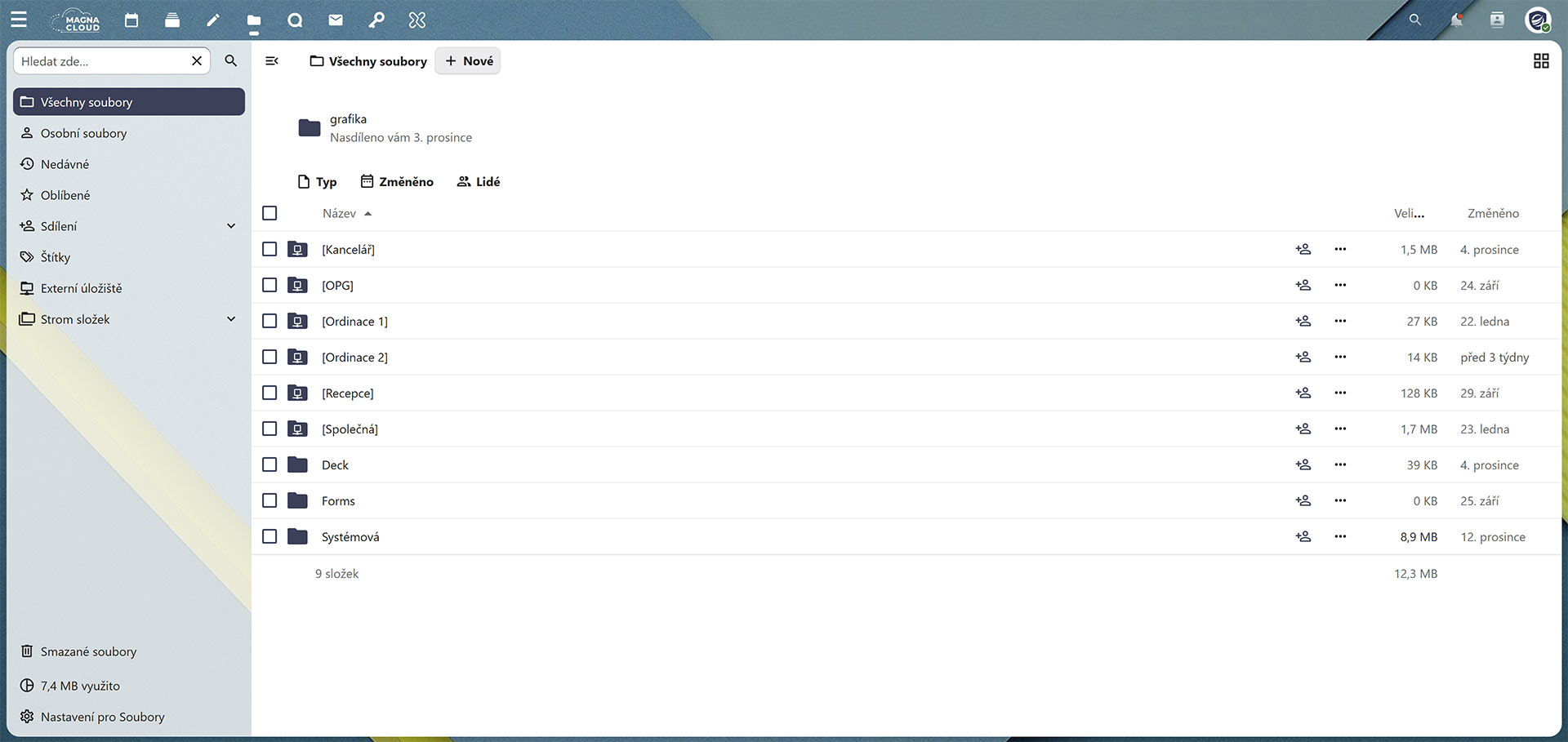1568x742 pixels.
Task: Expand the Strom složek tree
Action: tap(231, 319)
